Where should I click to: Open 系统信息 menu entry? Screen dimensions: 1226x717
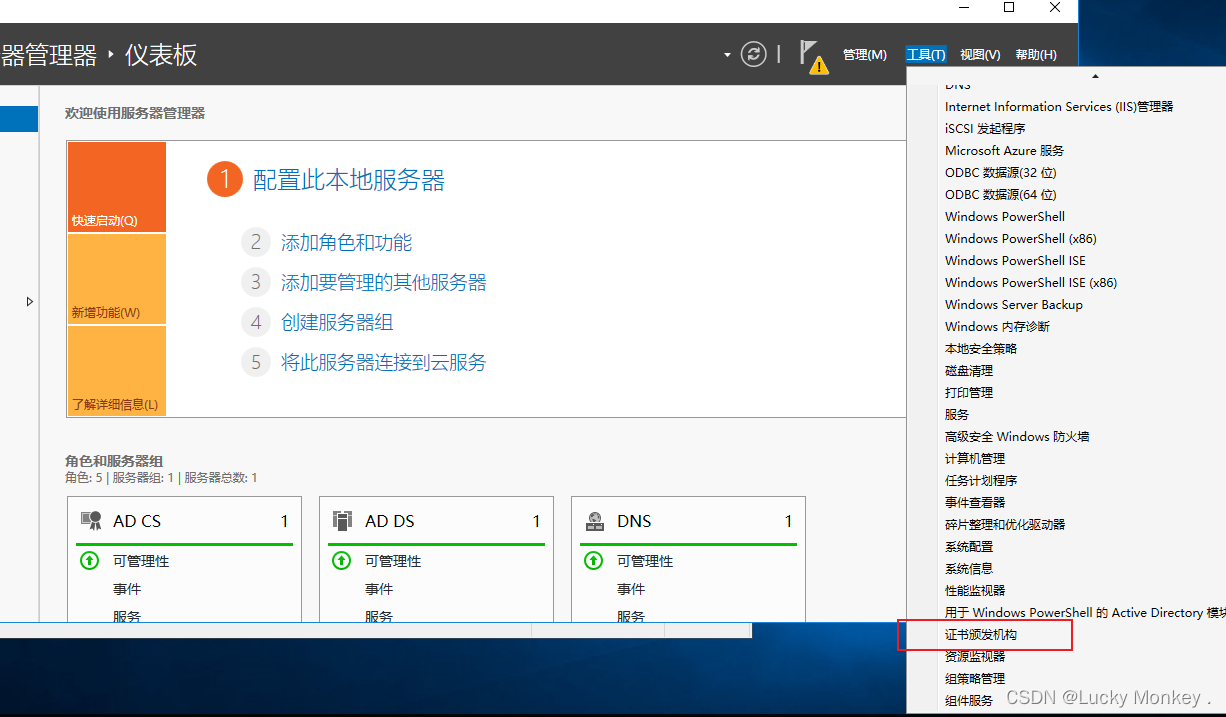[969, 568]
